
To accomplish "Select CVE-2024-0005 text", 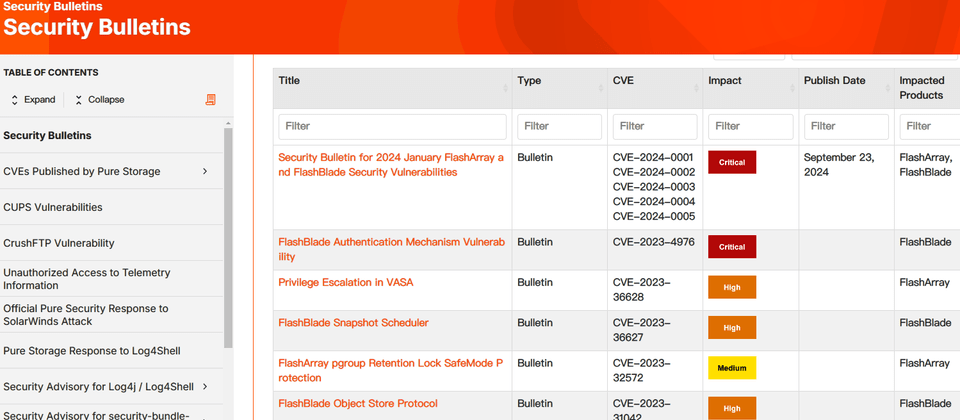I will click(654, 216).
